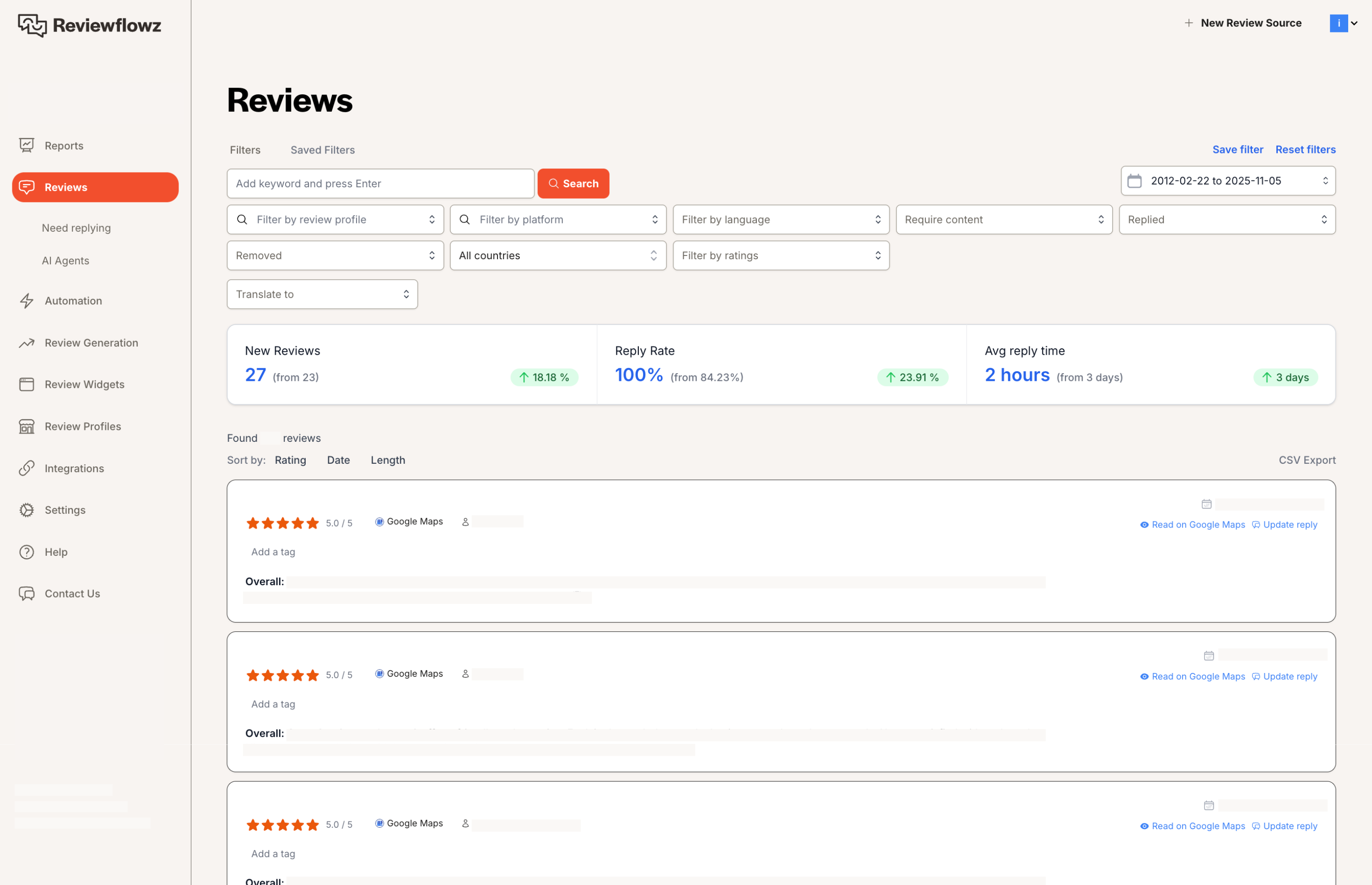The image size is (1372, 885).
Task: Click the Review Widgets window icon
Action: coord(27,385)
